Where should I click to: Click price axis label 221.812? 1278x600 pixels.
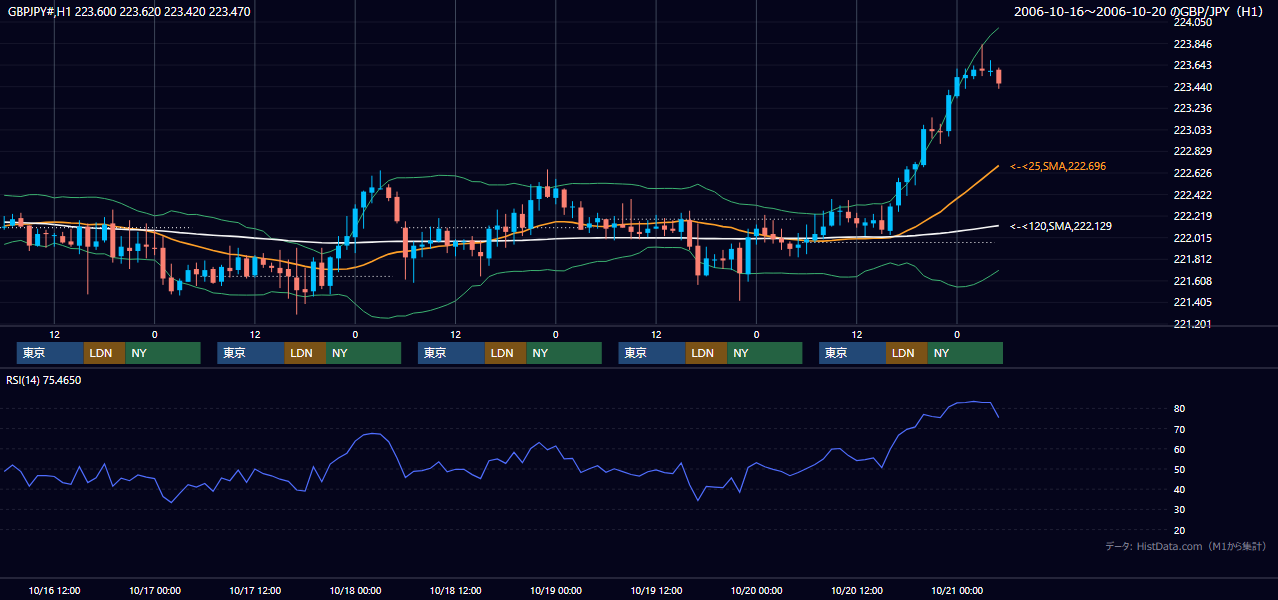click(1192, 259)
